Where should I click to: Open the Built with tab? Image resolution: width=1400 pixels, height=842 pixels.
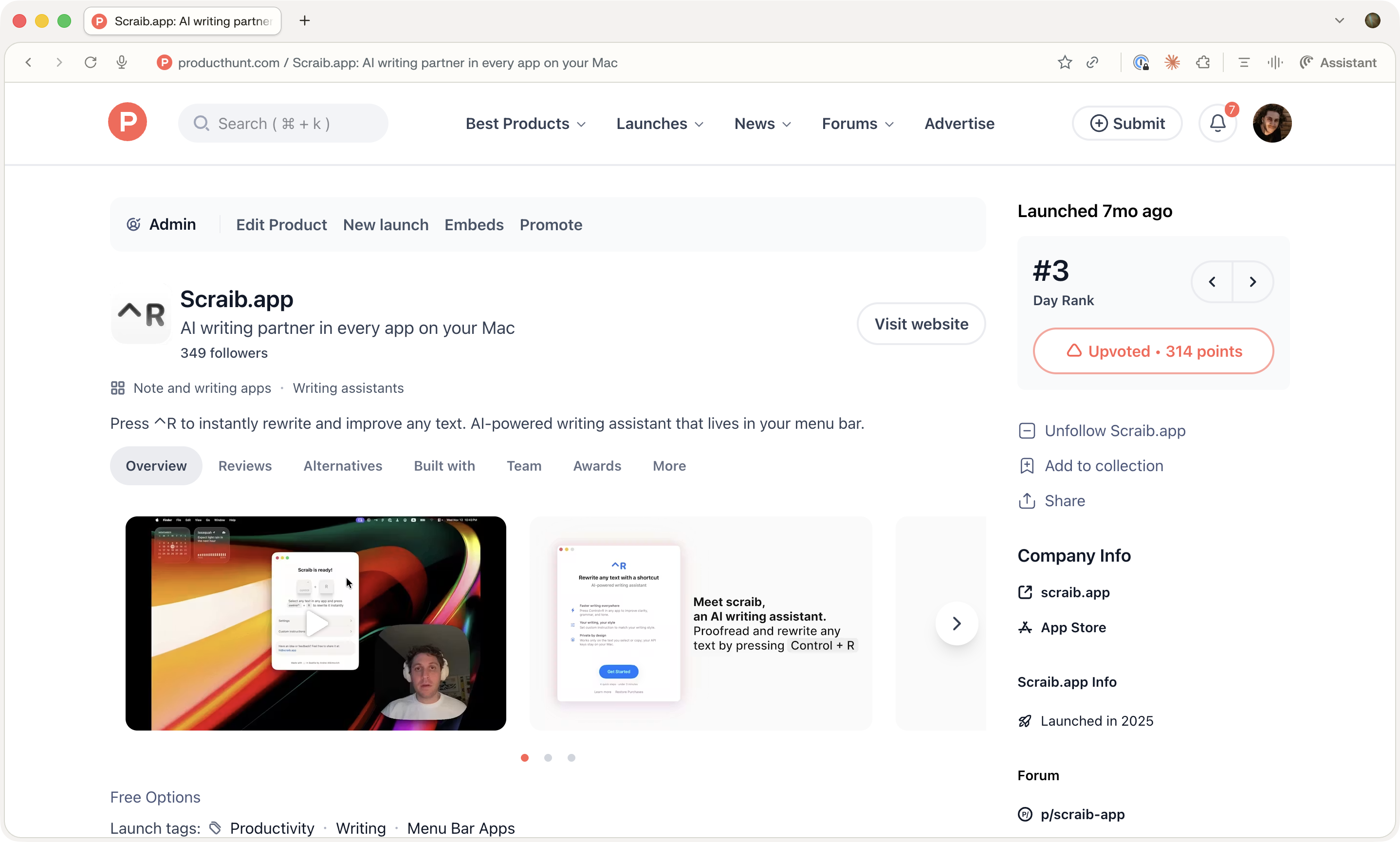pyautogui.click(x=444, y=466)
